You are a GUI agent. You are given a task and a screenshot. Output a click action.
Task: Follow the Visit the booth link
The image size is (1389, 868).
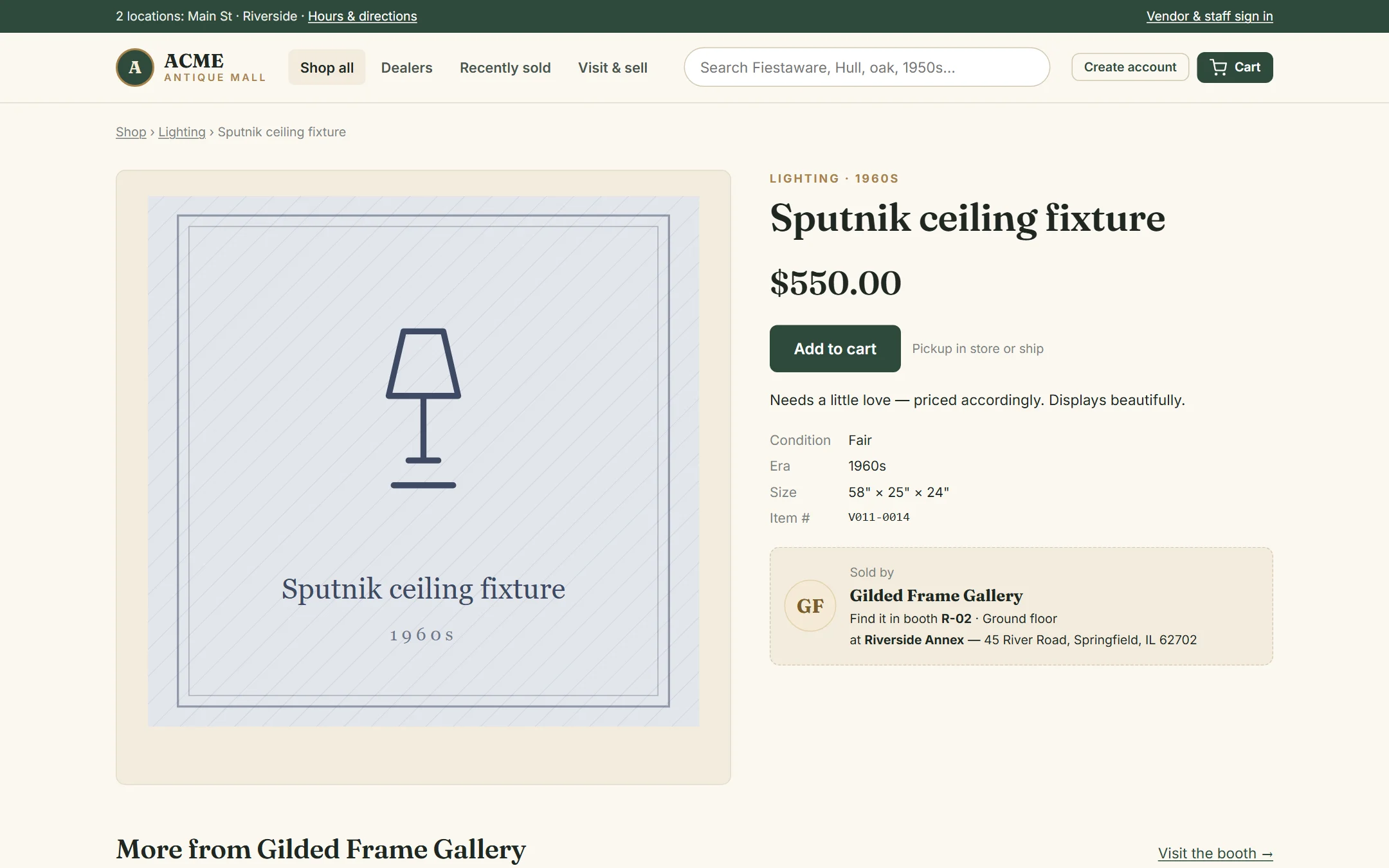(1215, 853)
